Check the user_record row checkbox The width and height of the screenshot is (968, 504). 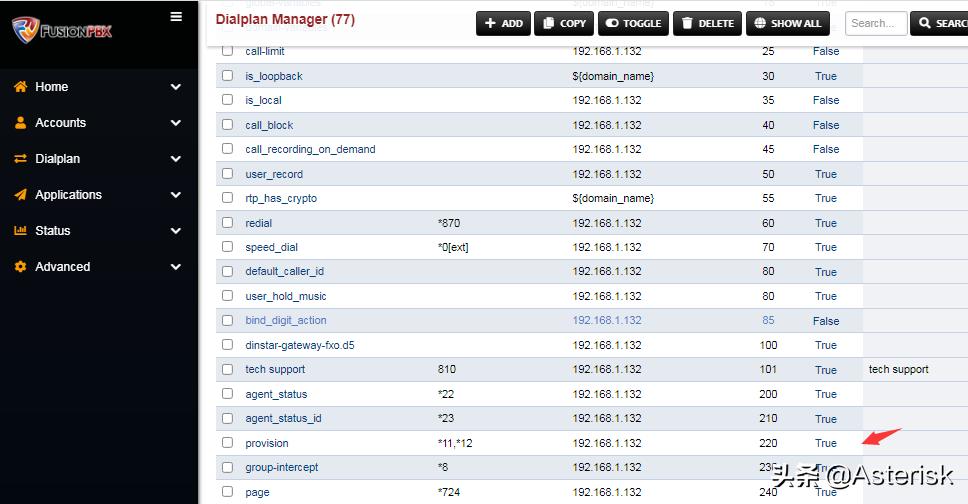pyautogui.click(x=227, y=174)
